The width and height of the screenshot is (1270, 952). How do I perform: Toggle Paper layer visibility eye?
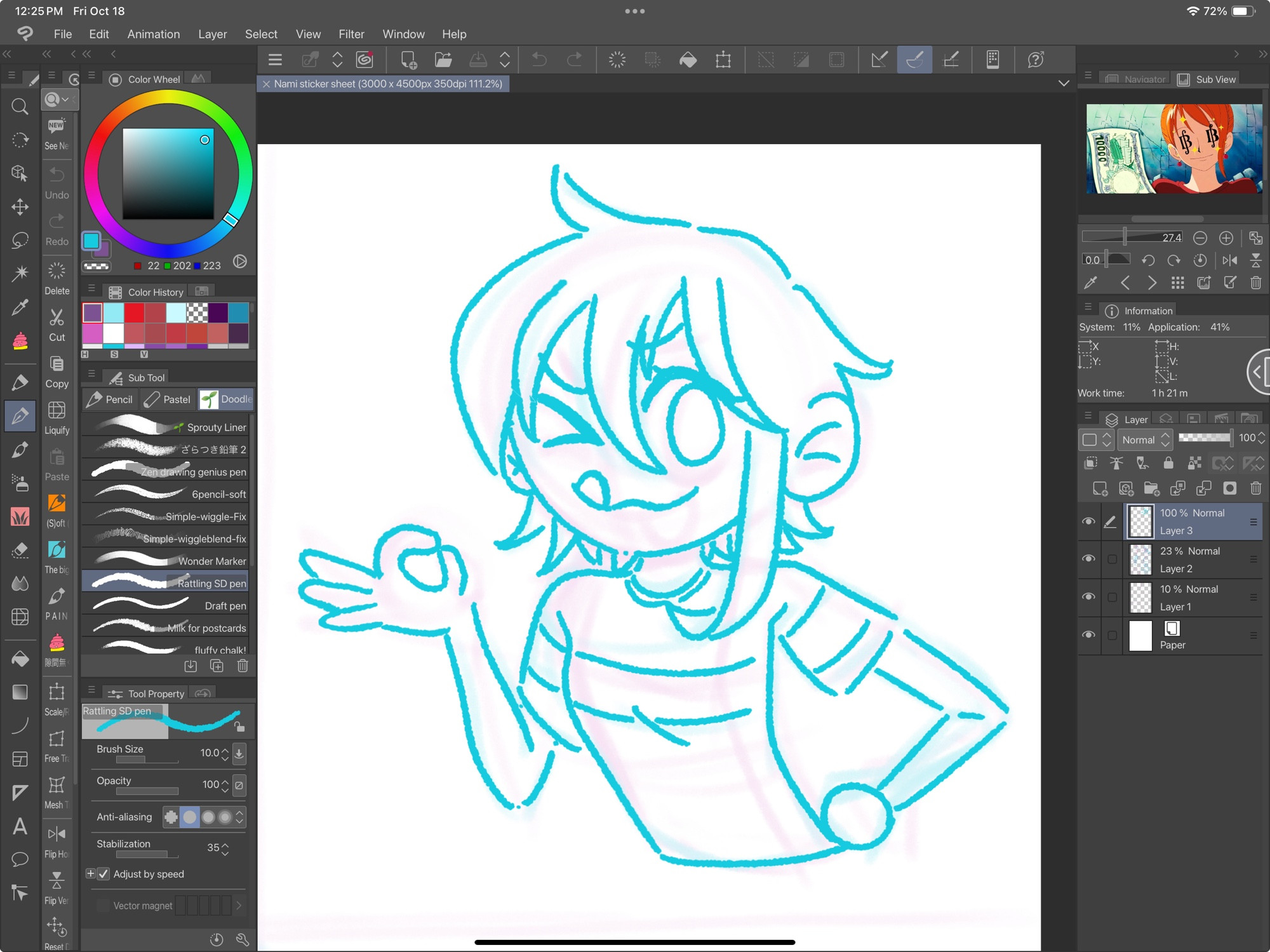click(x=1088, y=635)
